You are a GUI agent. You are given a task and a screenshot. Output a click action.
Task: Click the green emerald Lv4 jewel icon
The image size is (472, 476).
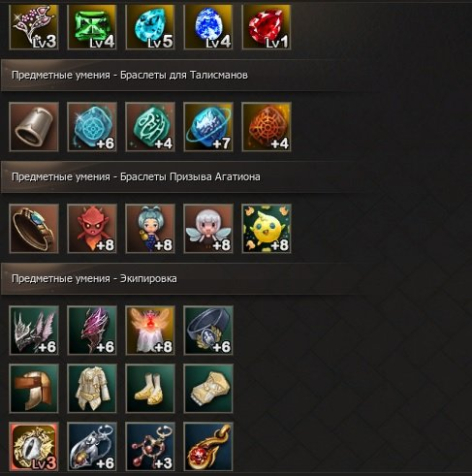[92, 27]
